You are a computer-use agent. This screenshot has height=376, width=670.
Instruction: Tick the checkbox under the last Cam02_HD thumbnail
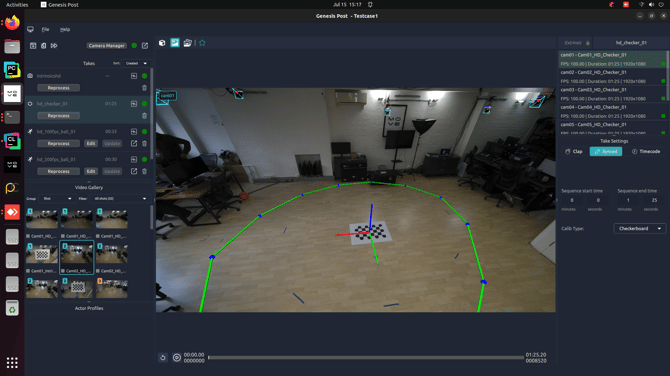(x=98, y=271)
